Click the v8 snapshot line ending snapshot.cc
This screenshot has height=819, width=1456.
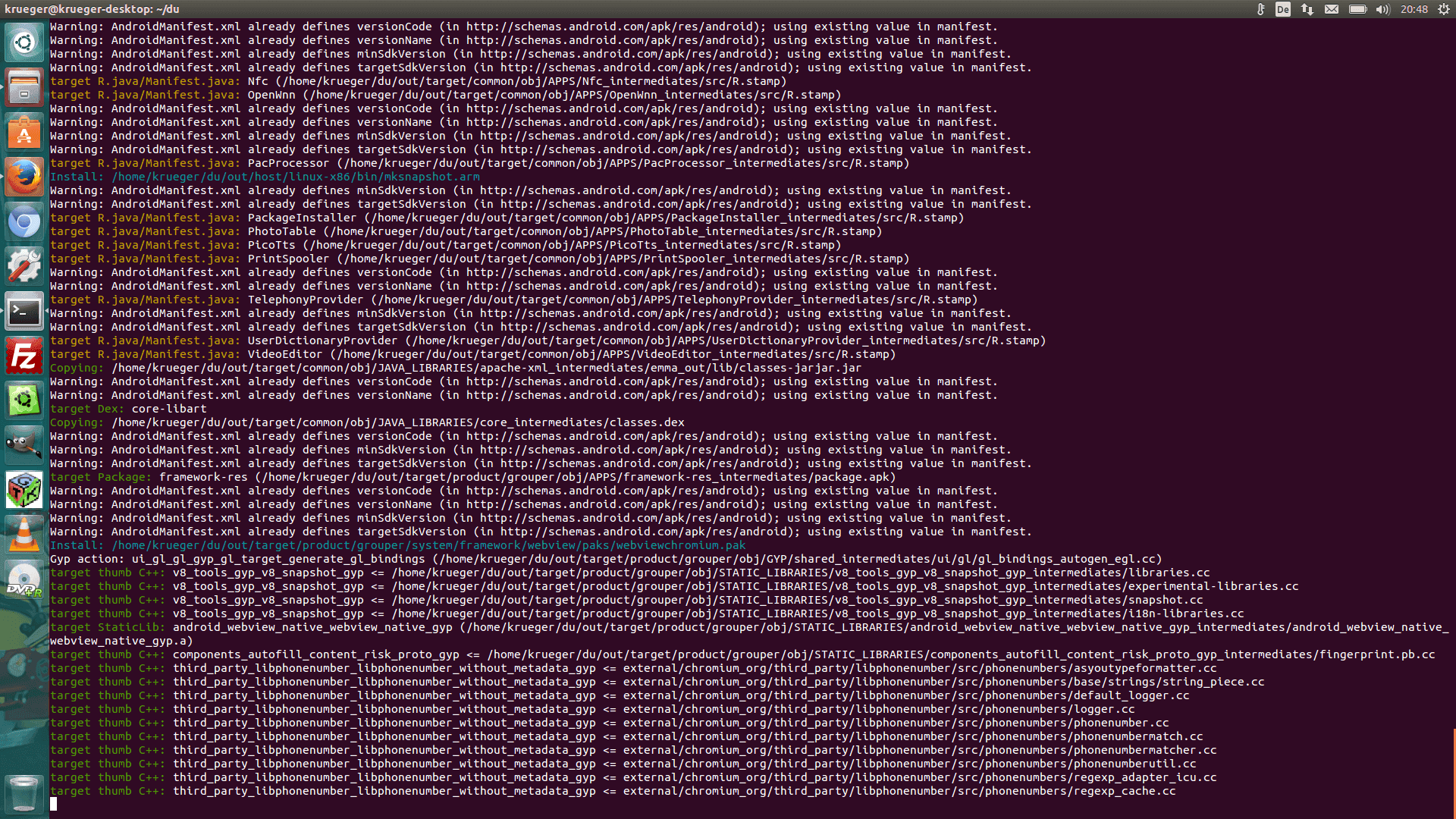pyautogui.click(x=626, y=600)
